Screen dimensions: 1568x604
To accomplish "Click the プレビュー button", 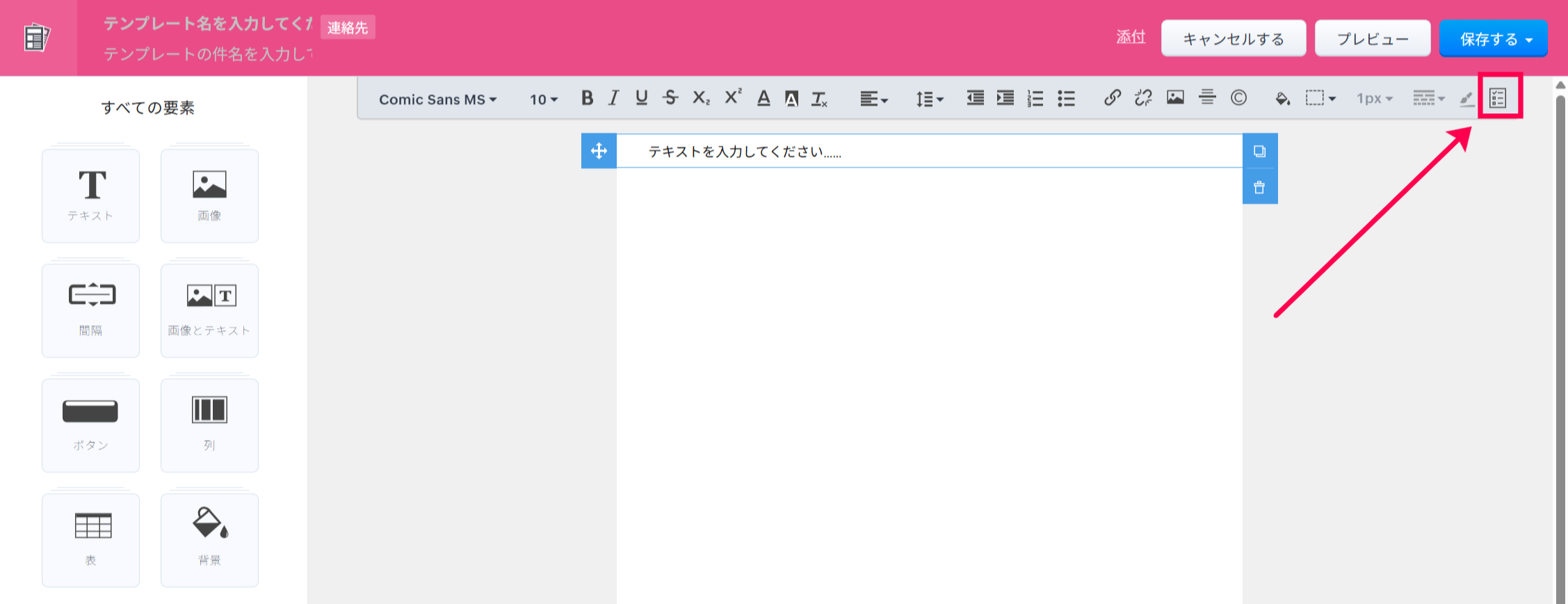I will pyautogui.click(x=1372, y=39).
